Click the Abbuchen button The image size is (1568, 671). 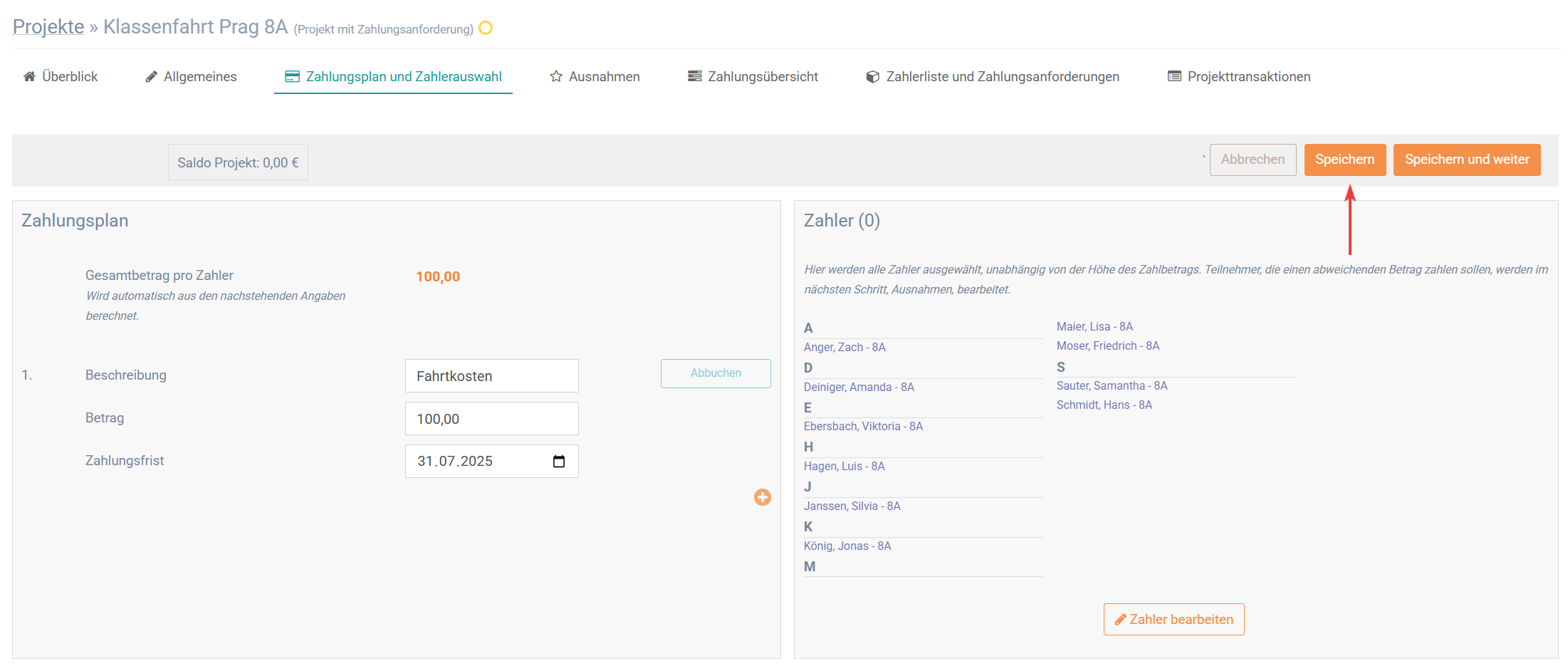[716, 373]
